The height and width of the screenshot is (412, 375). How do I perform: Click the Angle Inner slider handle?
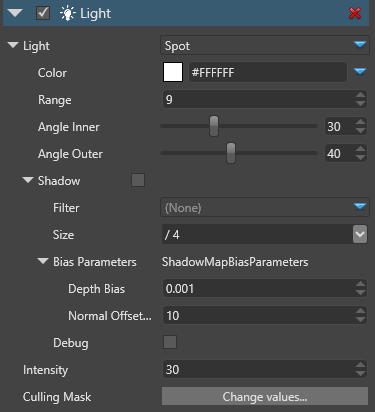click(214, 126)
